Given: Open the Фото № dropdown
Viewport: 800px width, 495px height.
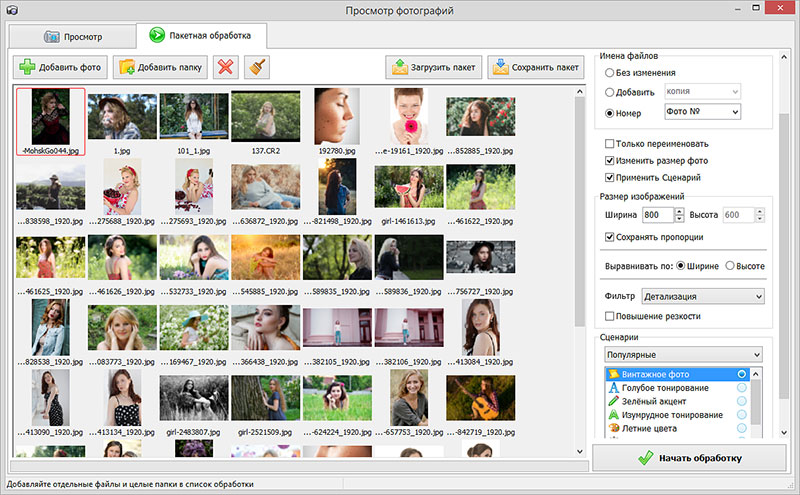Looking at the screenshot, I should pos(703,111).
